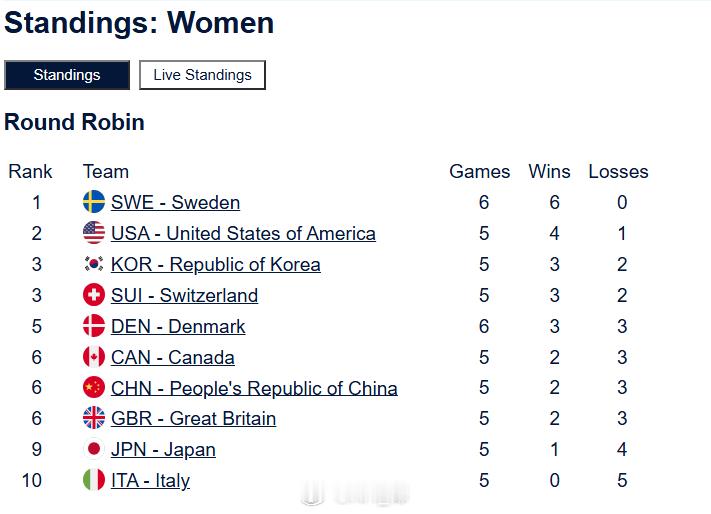Image resolution: width=711 pixels, height=514 pixels.
Task: Click the Japan flag icon
Action: tap(94, 449)
